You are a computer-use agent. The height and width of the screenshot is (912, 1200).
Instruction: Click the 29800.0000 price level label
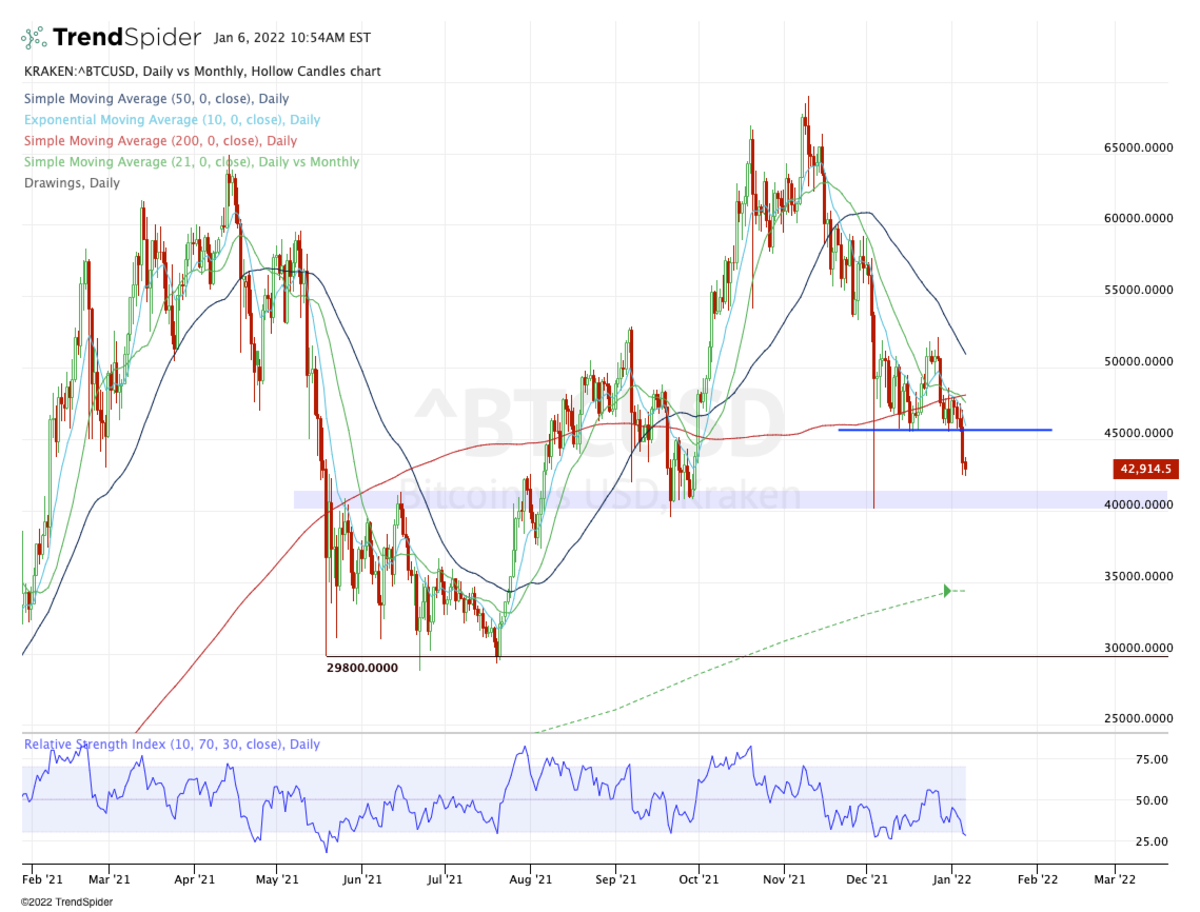pyautogui.click(x=362, y=667)
